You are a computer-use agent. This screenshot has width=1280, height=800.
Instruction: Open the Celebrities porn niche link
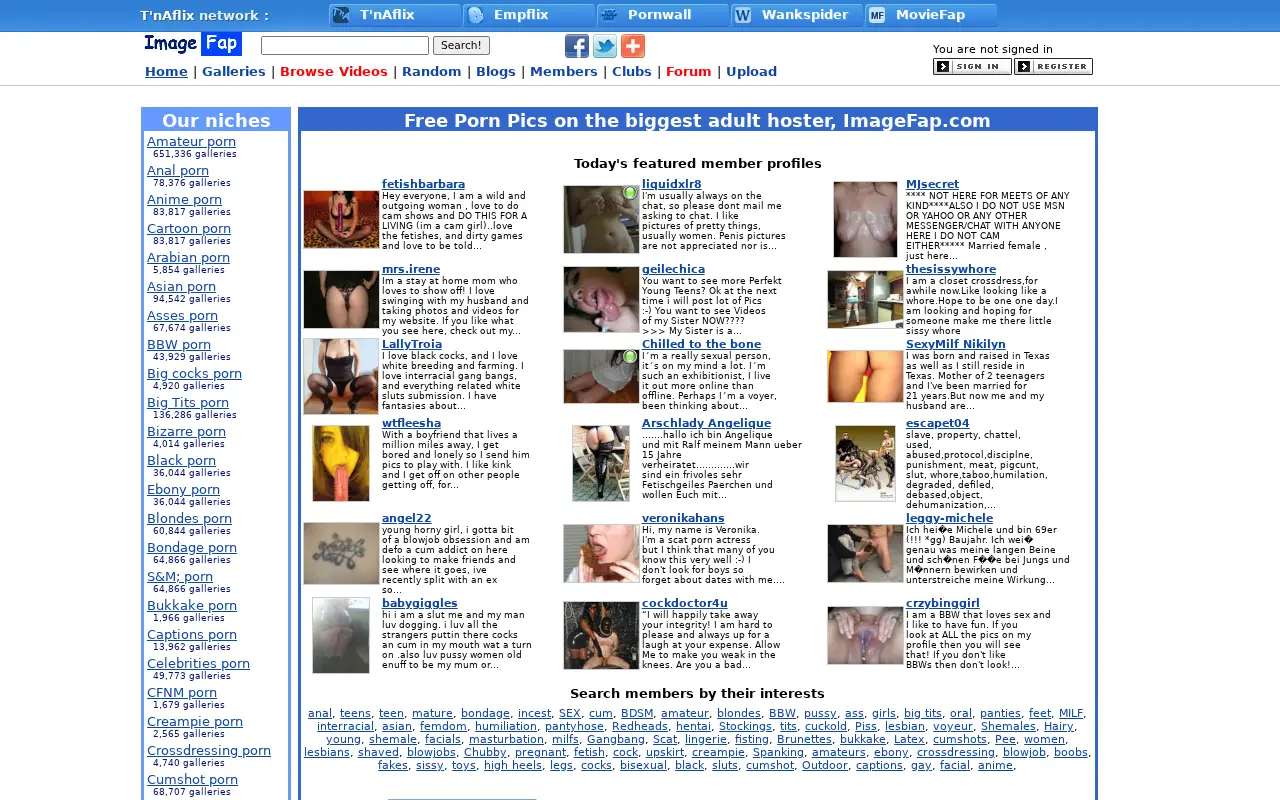(x=198, y=664)
